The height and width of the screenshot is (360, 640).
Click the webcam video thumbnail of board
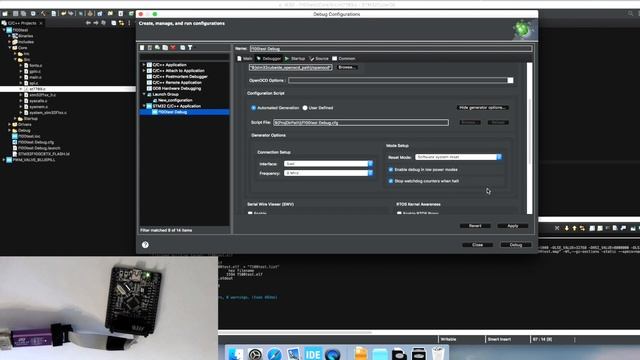(109, 308)
